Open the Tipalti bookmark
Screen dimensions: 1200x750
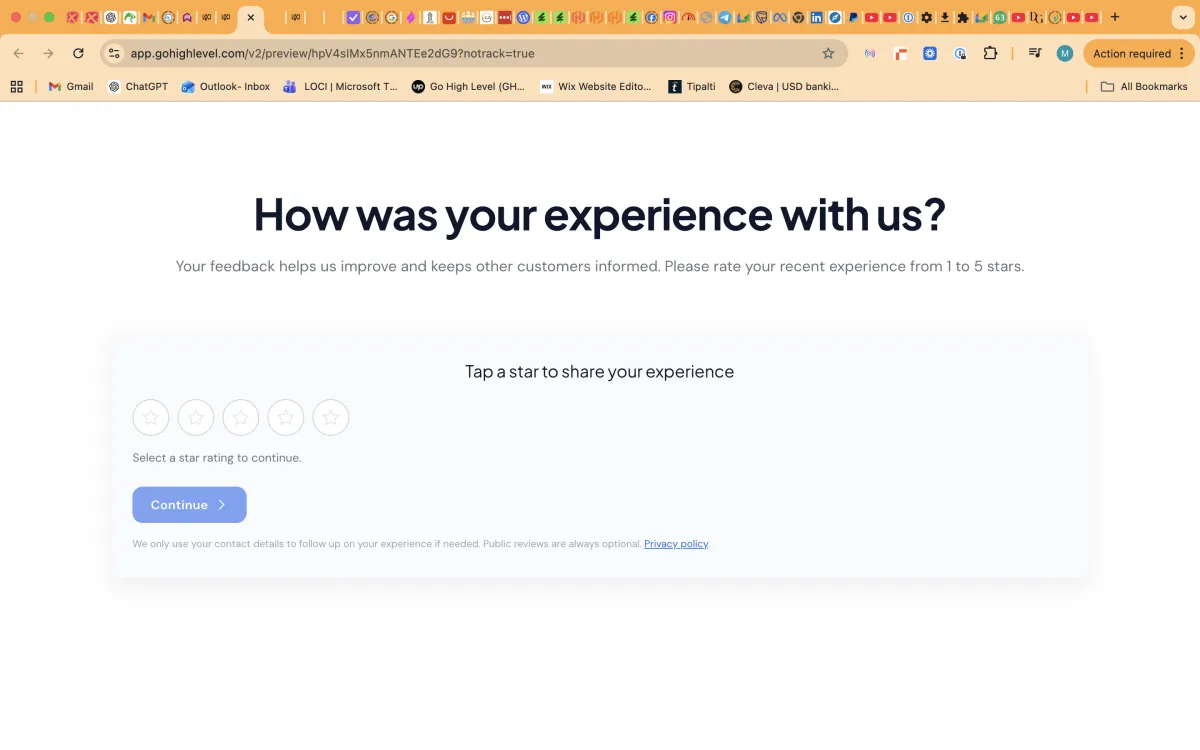(x=692, y=87)
